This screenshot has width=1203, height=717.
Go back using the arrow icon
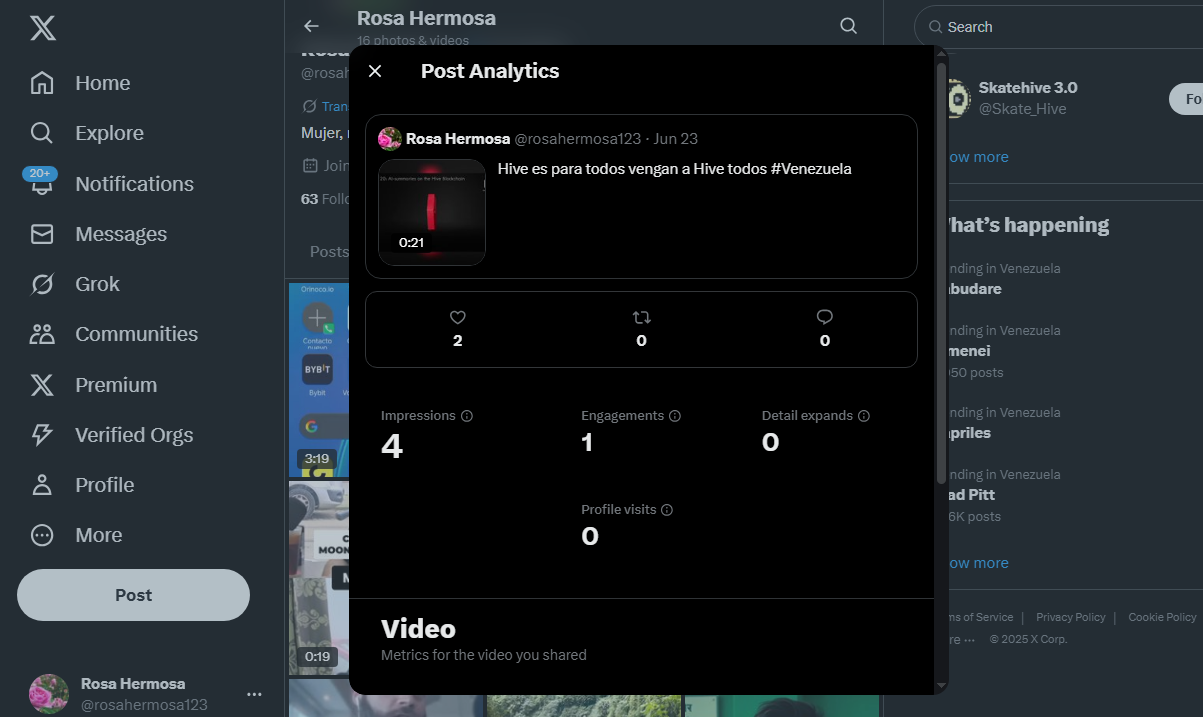pyautogui.click(x=312, y=26)
